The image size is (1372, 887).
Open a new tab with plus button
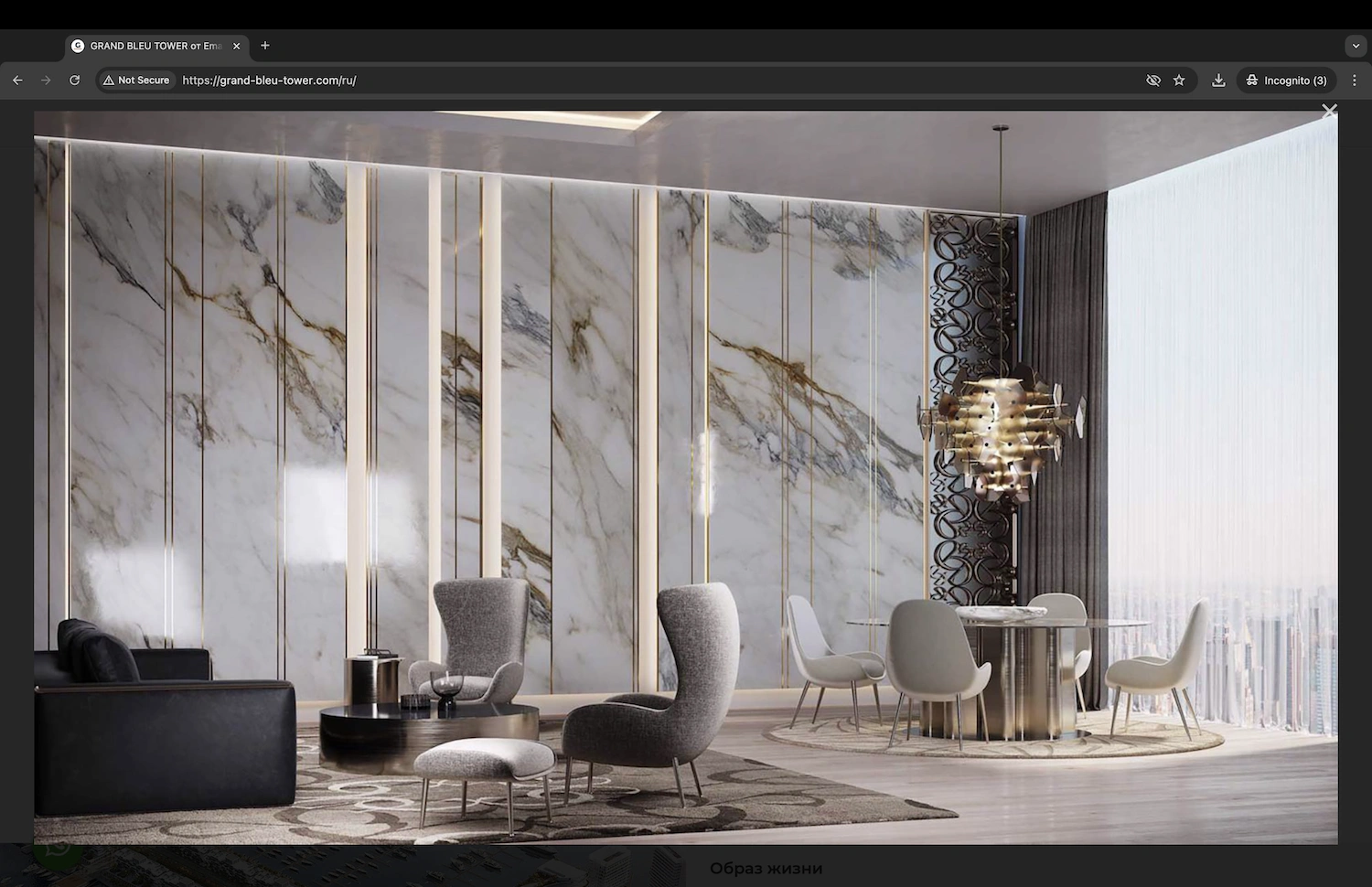[x=265, y=46]
